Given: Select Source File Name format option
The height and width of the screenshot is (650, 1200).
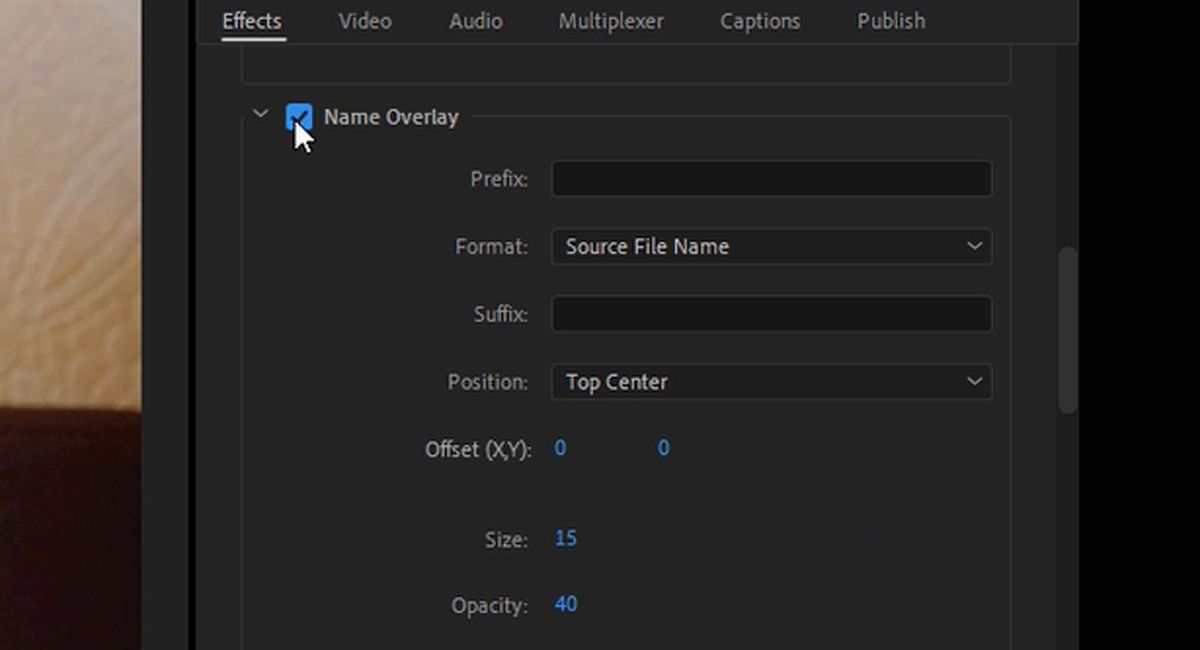Looking at the screenshot, I should tap(647, 246).
